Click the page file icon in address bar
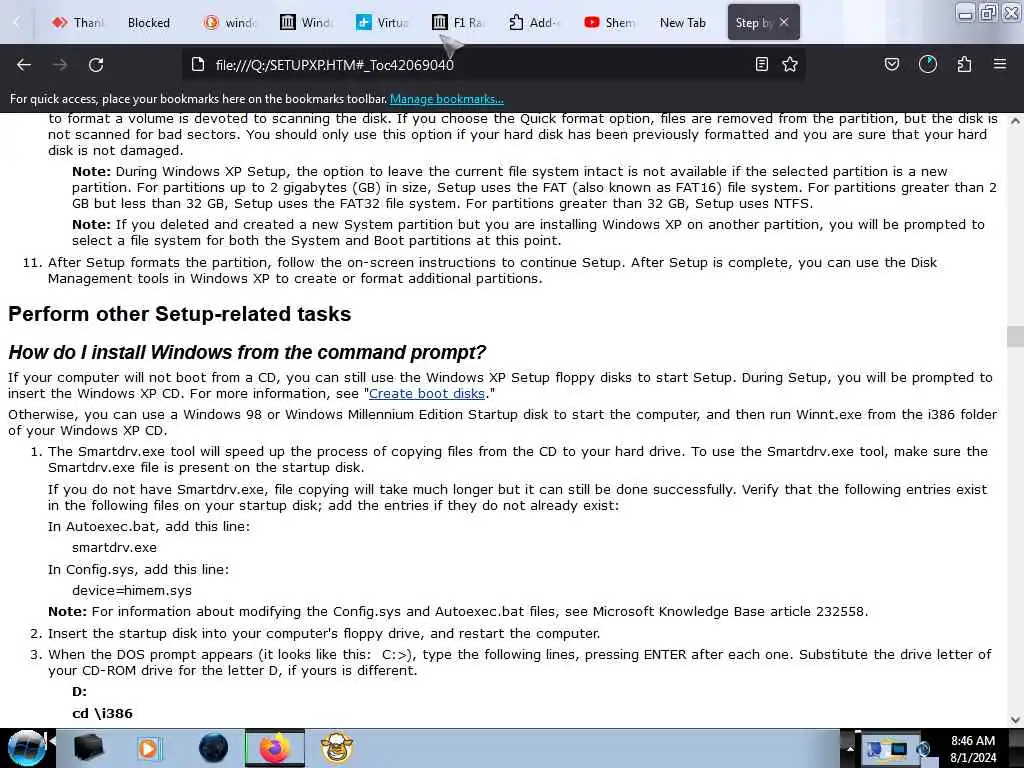1024x768 pixels. (198, 65)
